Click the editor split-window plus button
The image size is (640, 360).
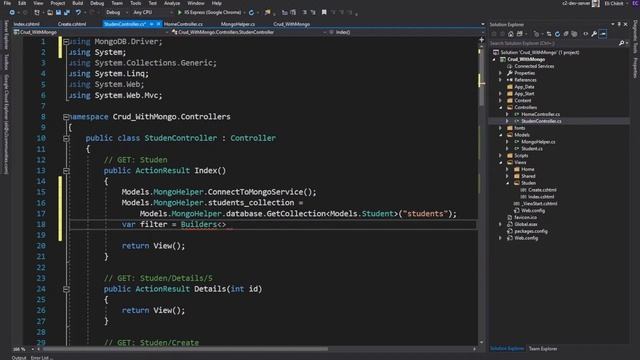482,40
